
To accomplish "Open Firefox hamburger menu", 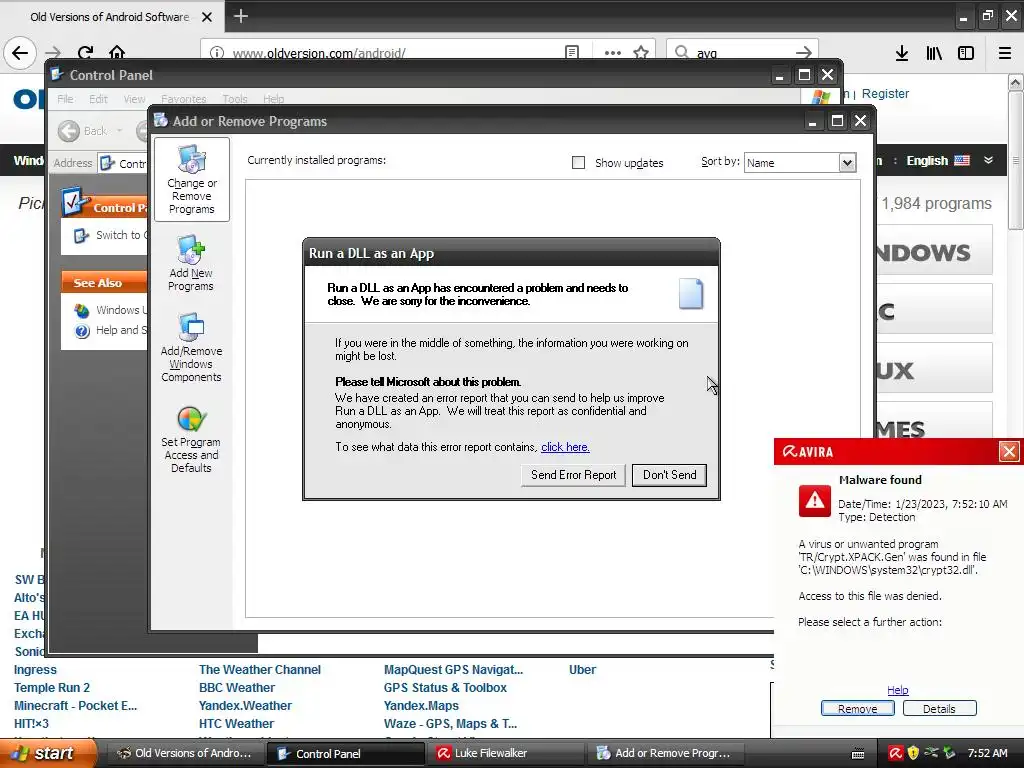I will pyautogui.click(x=1005, y=53).
